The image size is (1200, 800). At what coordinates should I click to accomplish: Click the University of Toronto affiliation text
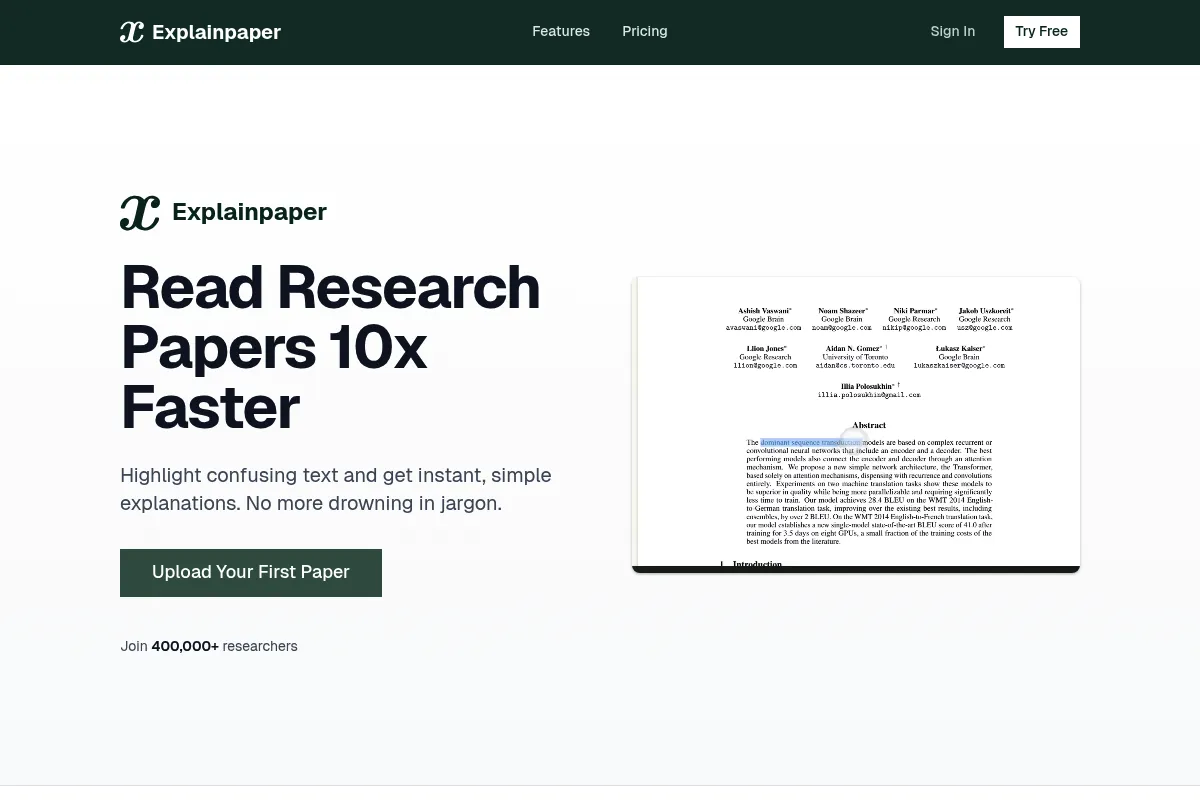855,357
